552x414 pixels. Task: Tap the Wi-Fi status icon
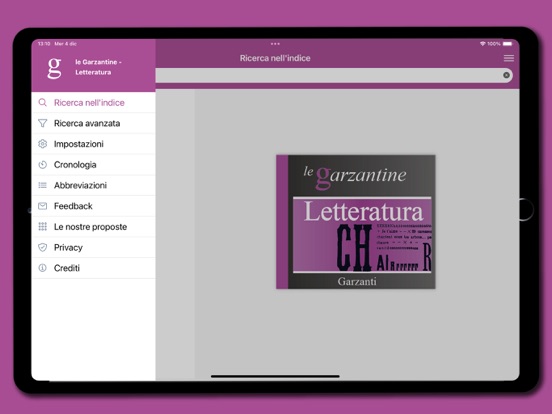[483, 44]
